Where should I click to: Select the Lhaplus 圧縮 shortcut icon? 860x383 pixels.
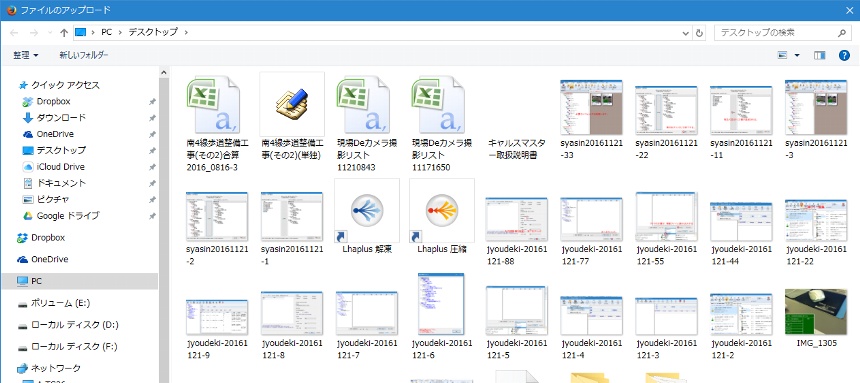pos(442,211)
